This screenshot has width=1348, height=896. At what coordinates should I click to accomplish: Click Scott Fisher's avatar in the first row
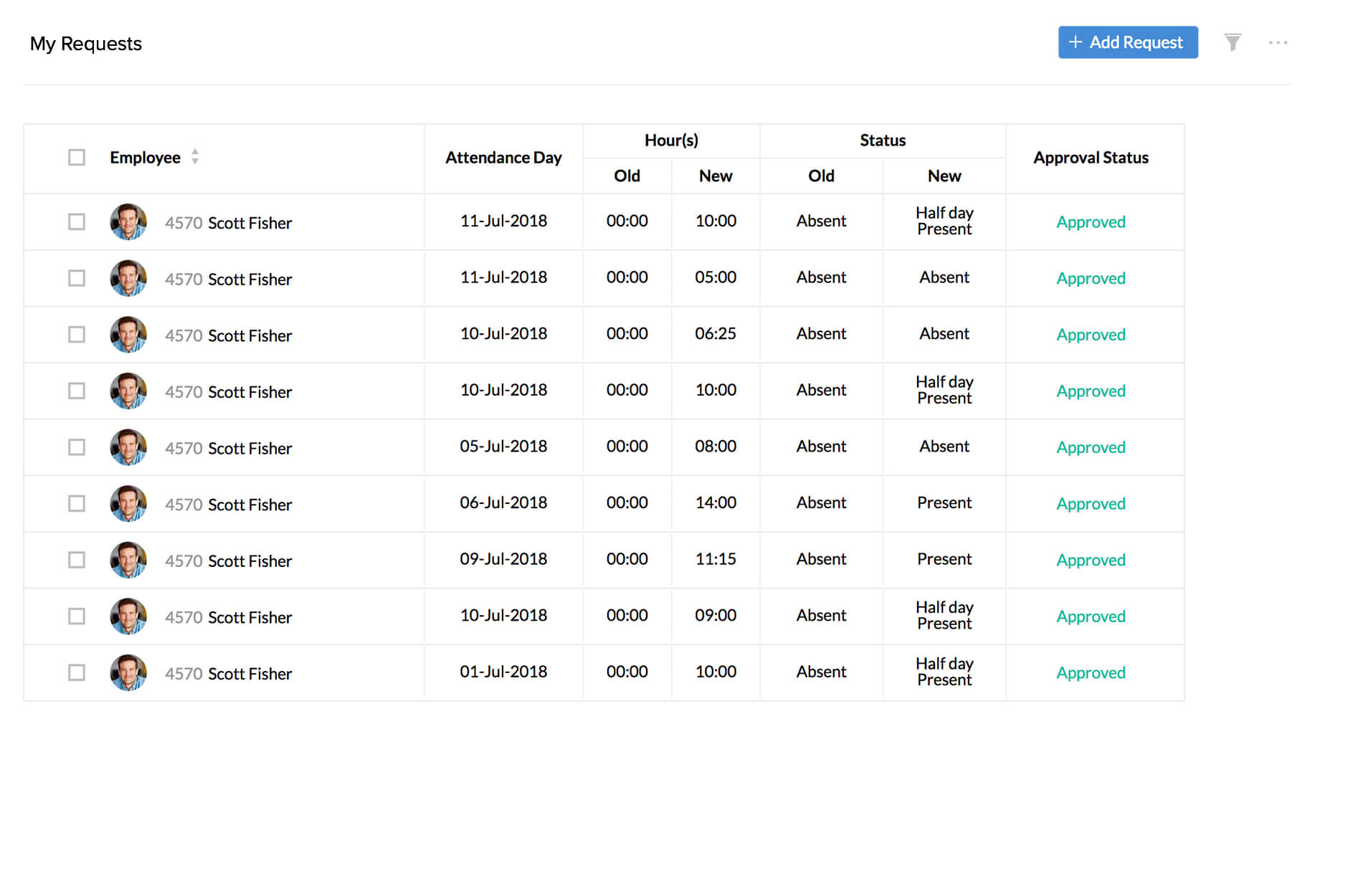pyautogui.click(x=128, y=221)
